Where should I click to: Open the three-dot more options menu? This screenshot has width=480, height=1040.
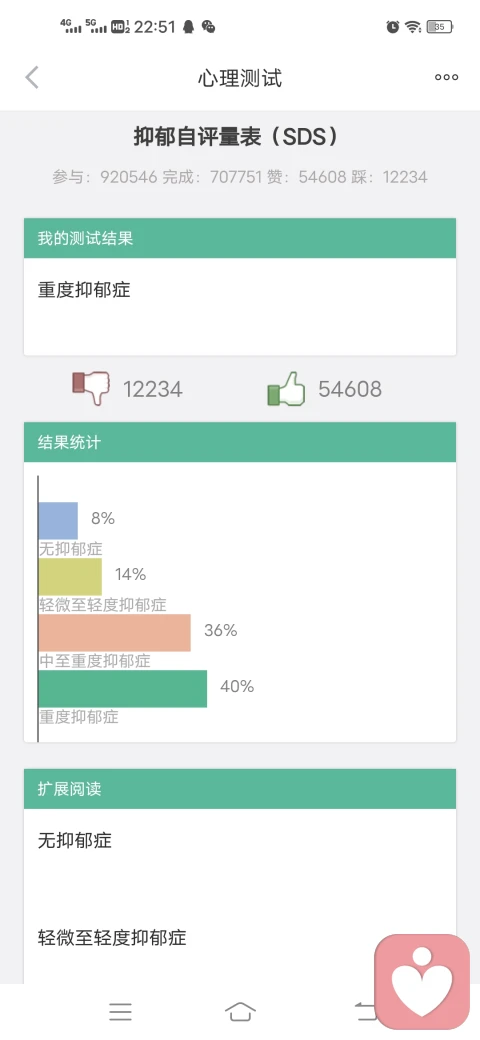(x=446, y=78)
